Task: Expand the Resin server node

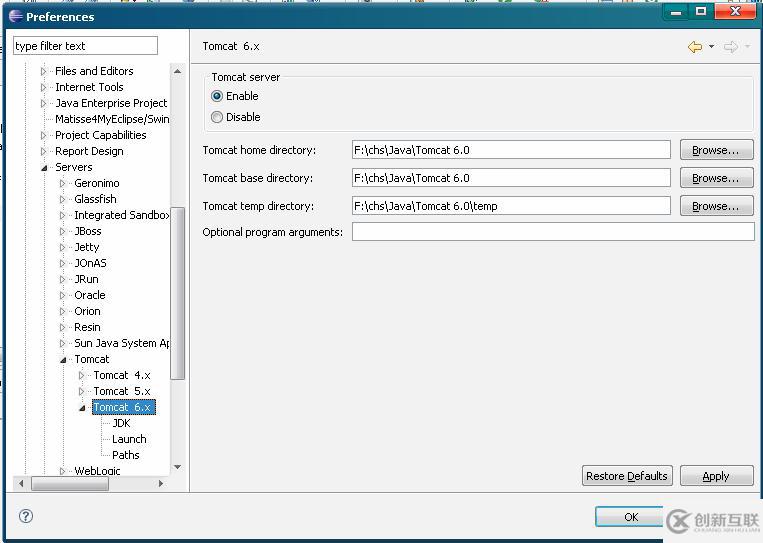Action: click(x=62, y=327)
